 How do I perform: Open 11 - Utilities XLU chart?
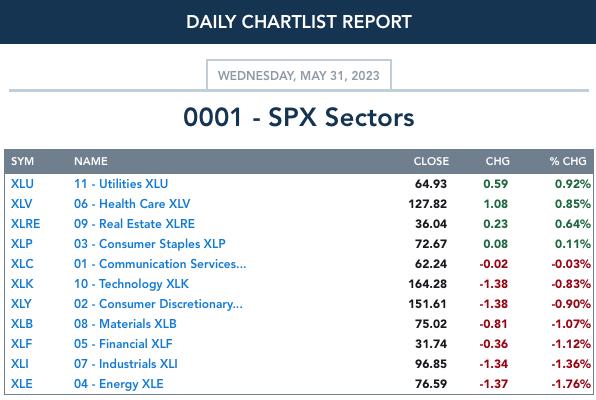coord(121,184)
